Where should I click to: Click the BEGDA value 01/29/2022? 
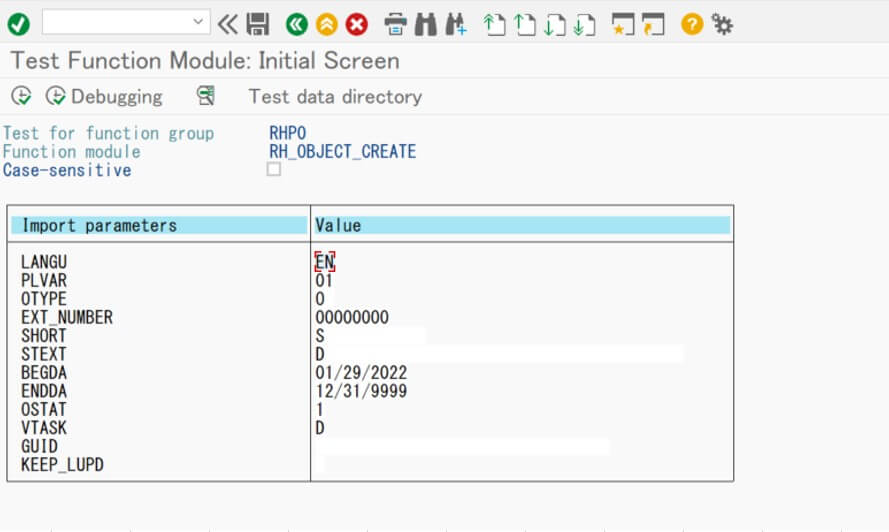361,373
